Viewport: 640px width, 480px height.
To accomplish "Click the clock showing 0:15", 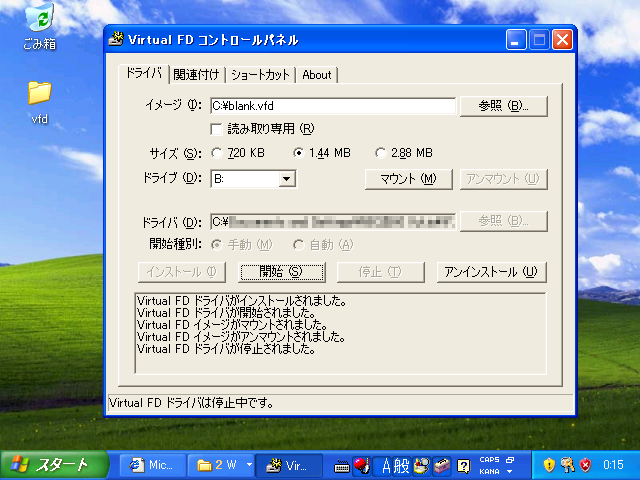I will tap(613, 465).
